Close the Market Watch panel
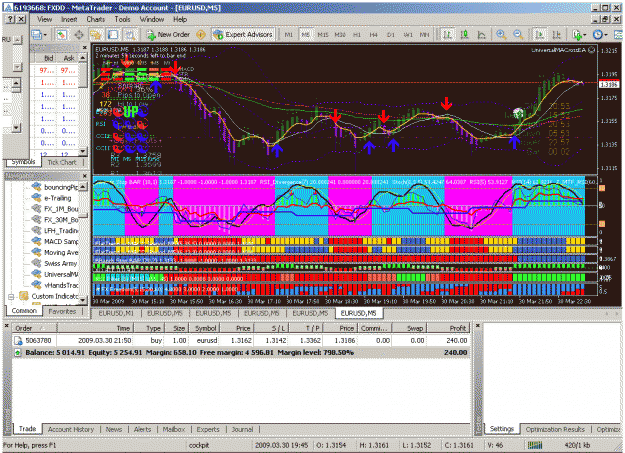The width and height of the screenshot is (625, 453). [85, 47]
